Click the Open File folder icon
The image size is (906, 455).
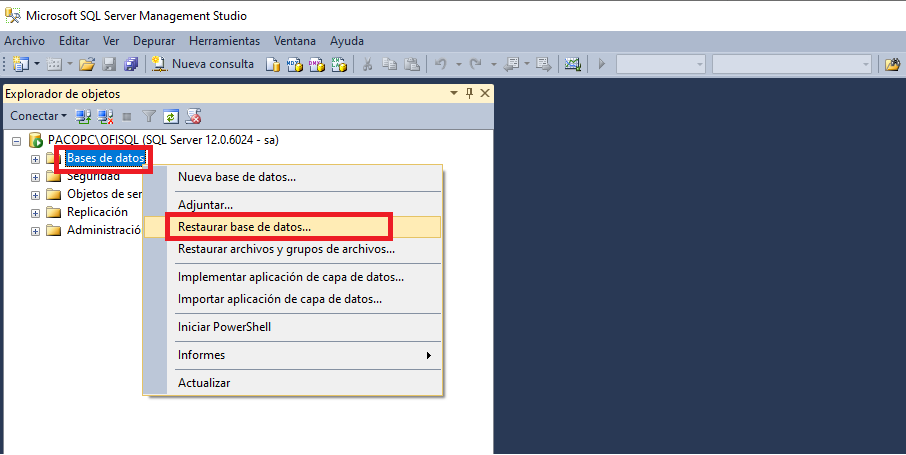(x=87, y=64)
